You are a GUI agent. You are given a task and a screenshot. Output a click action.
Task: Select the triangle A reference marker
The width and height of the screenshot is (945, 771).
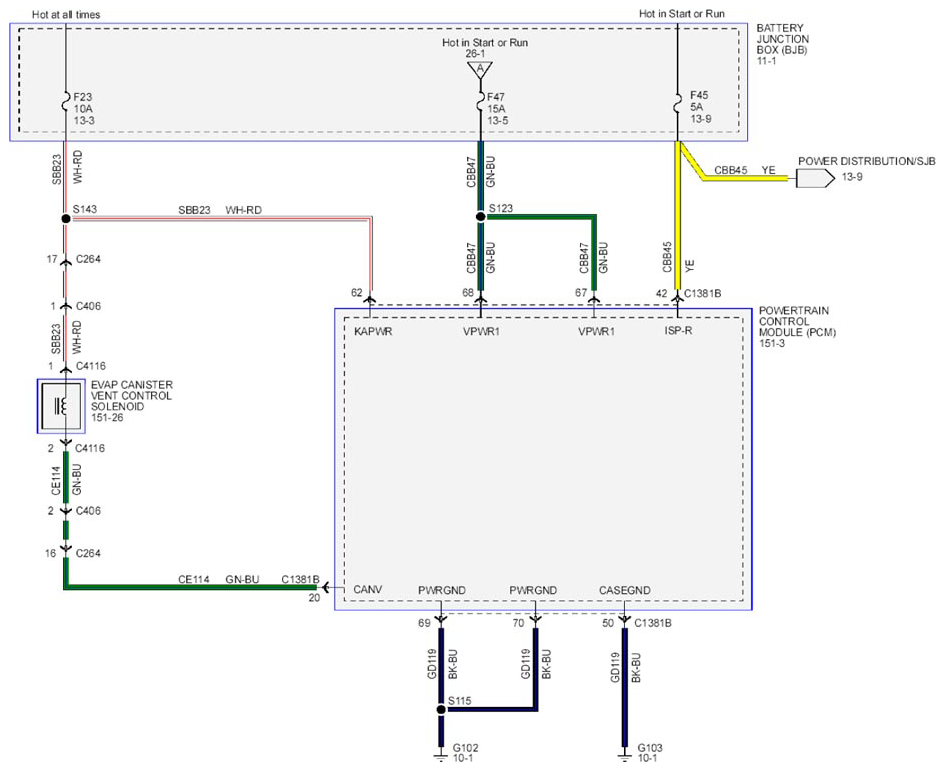(480, 70)
